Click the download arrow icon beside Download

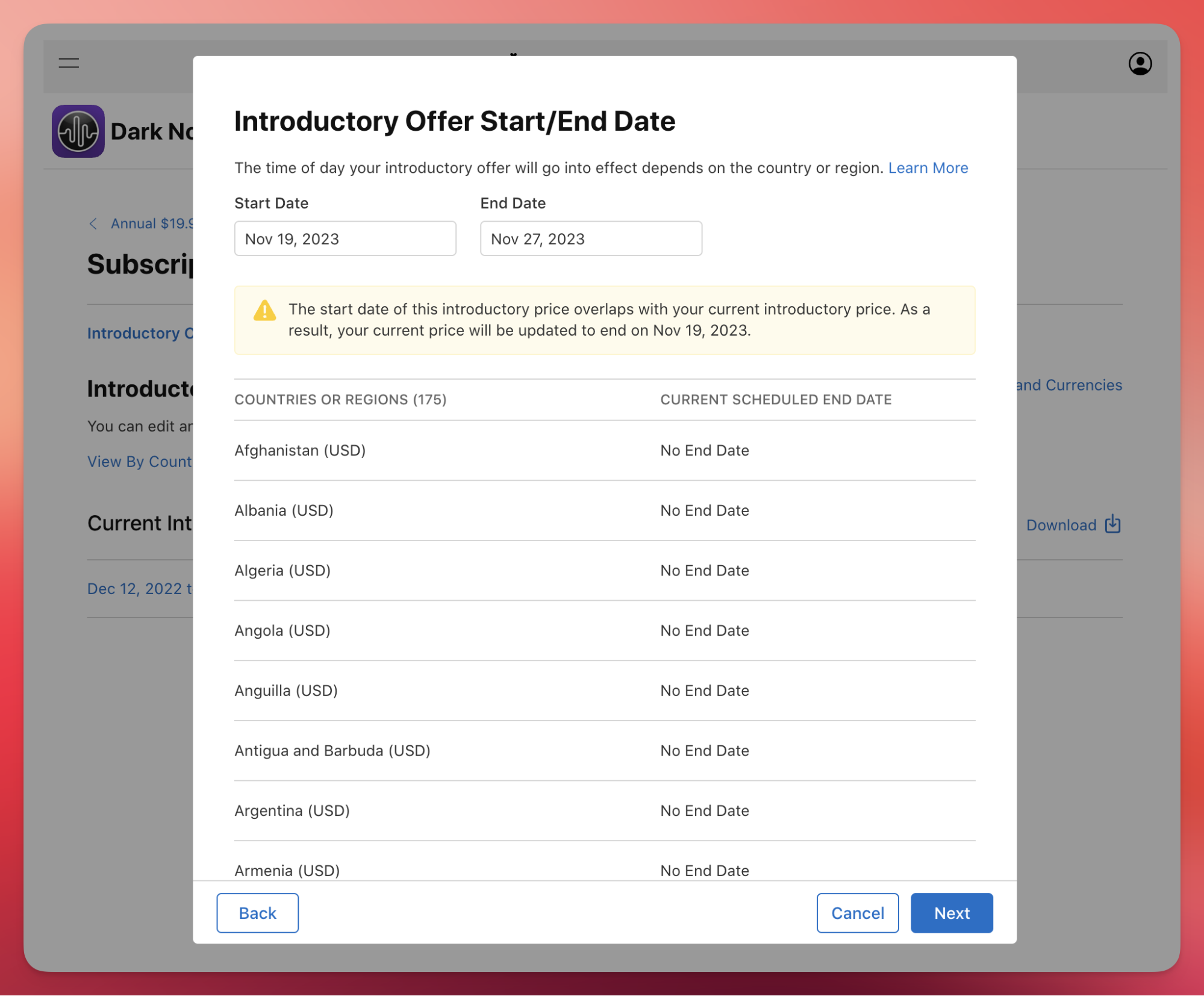pyautogui.click(x=1112, y=524)
